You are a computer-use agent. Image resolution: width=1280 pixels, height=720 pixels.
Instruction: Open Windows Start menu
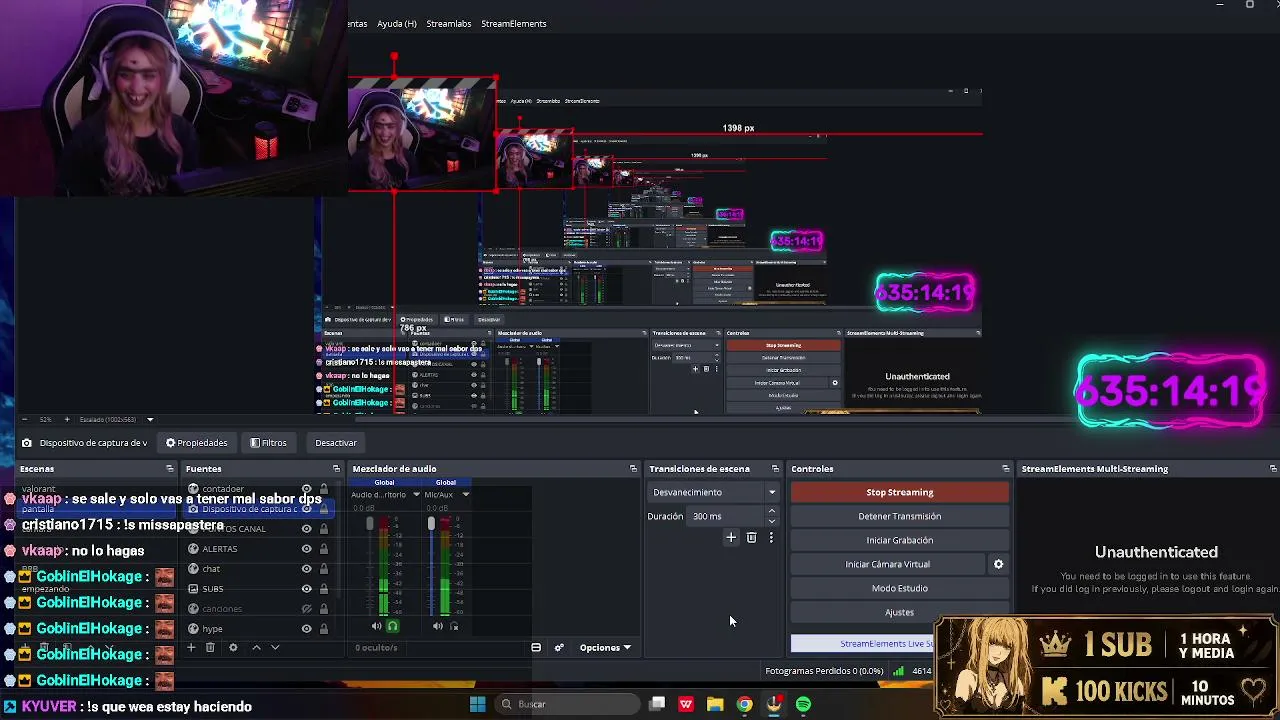click(477, 704)
